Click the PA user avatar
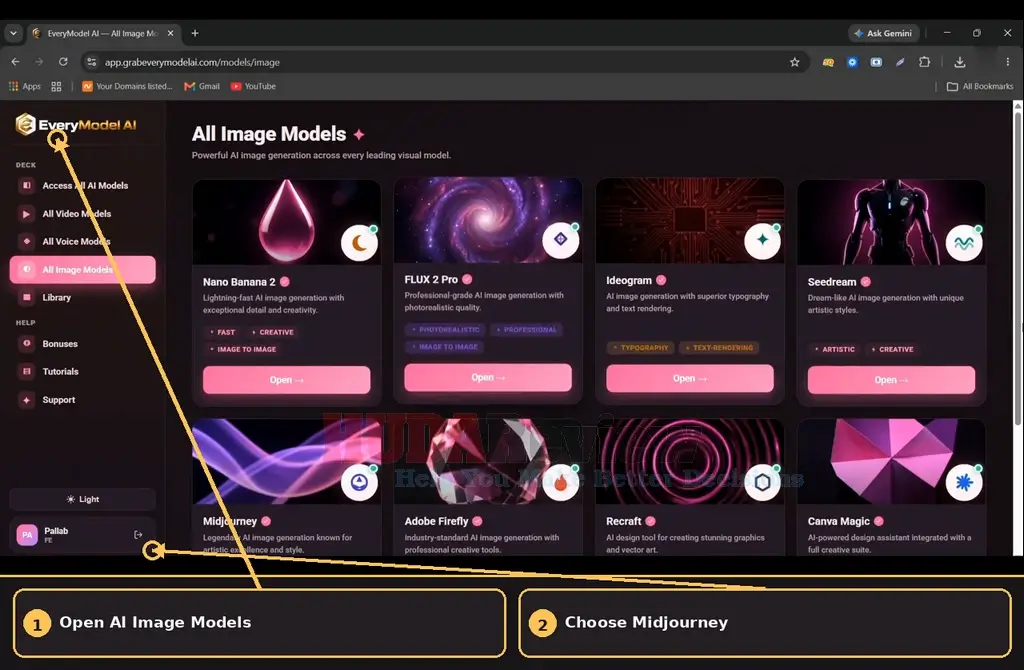The height and width of the screenshot is (670, 1024). tap(27, 535)
